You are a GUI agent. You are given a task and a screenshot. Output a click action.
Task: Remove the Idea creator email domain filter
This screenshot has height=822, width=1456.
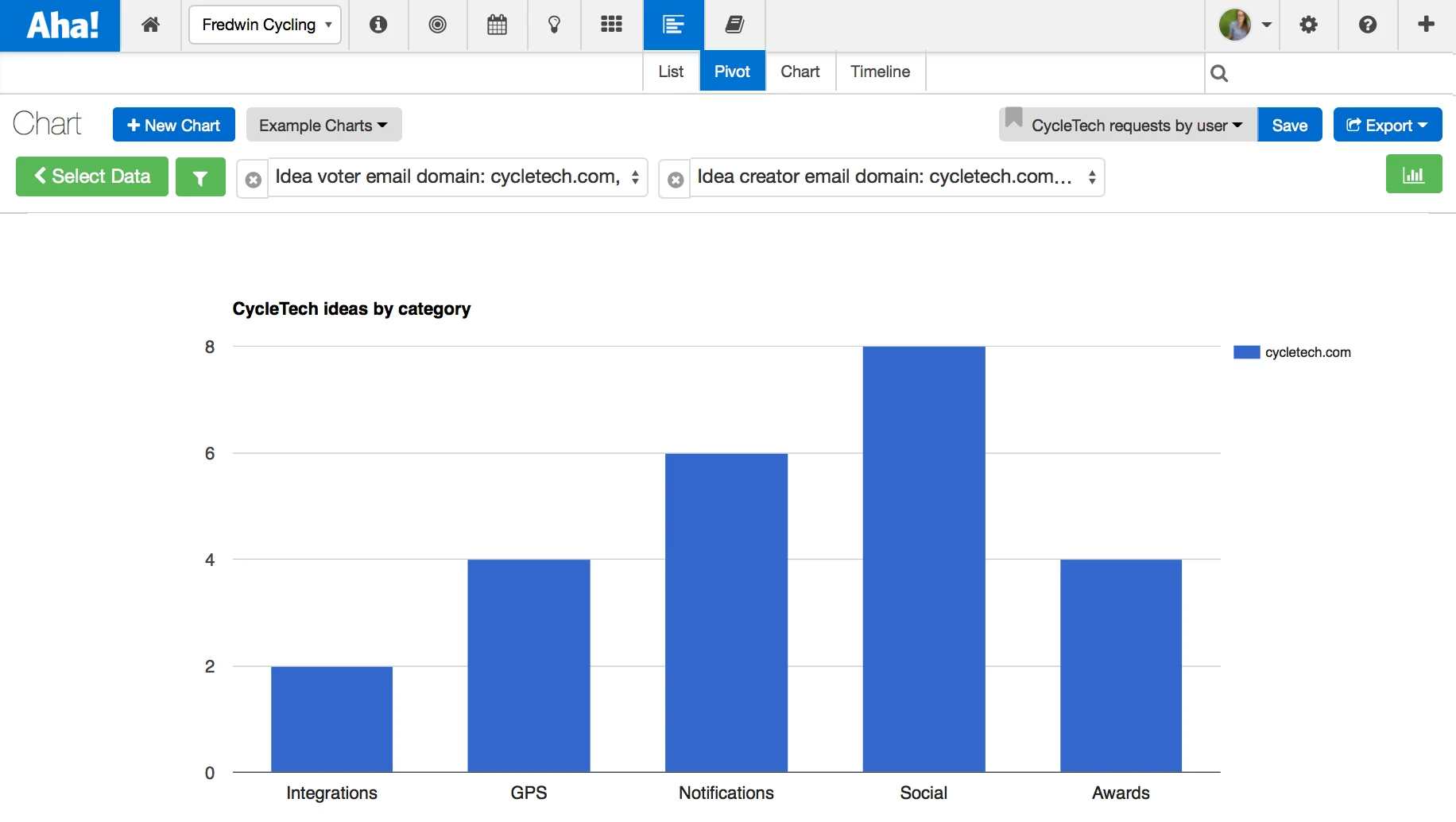(x=676, y=180)
